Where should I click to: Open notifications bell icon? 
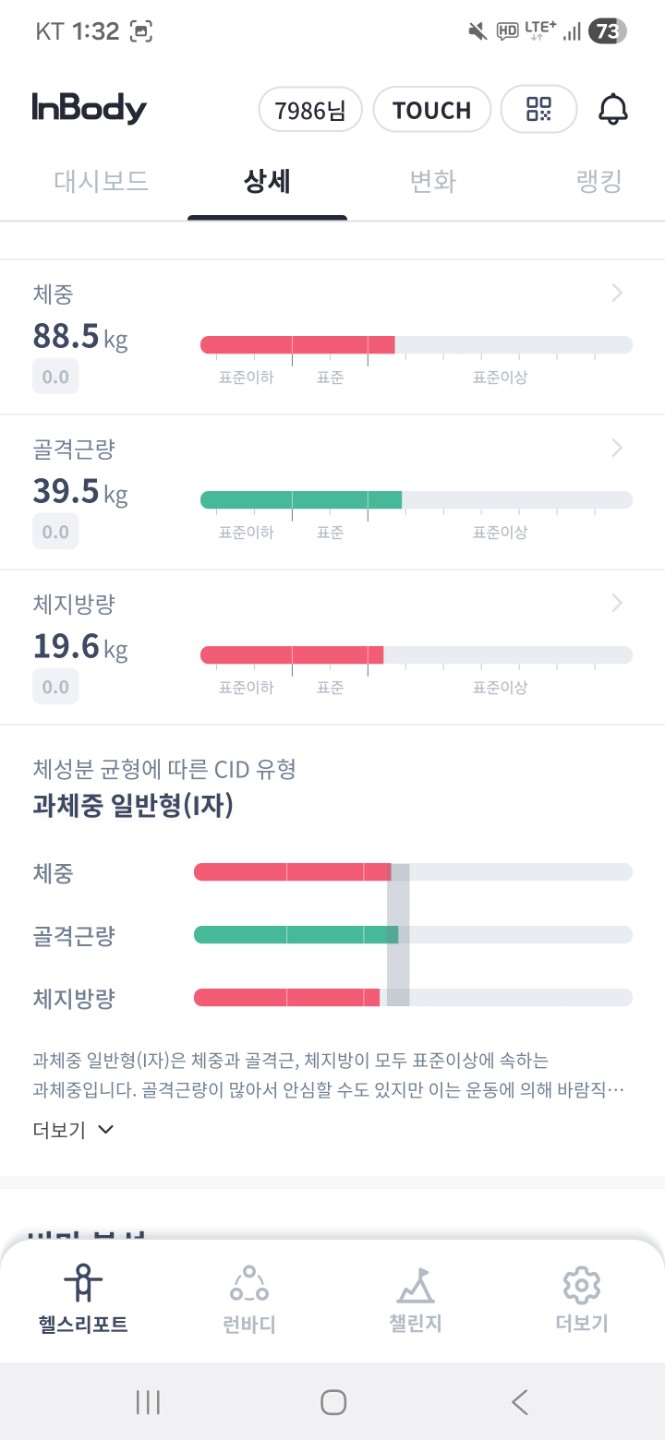coord(613,110)
